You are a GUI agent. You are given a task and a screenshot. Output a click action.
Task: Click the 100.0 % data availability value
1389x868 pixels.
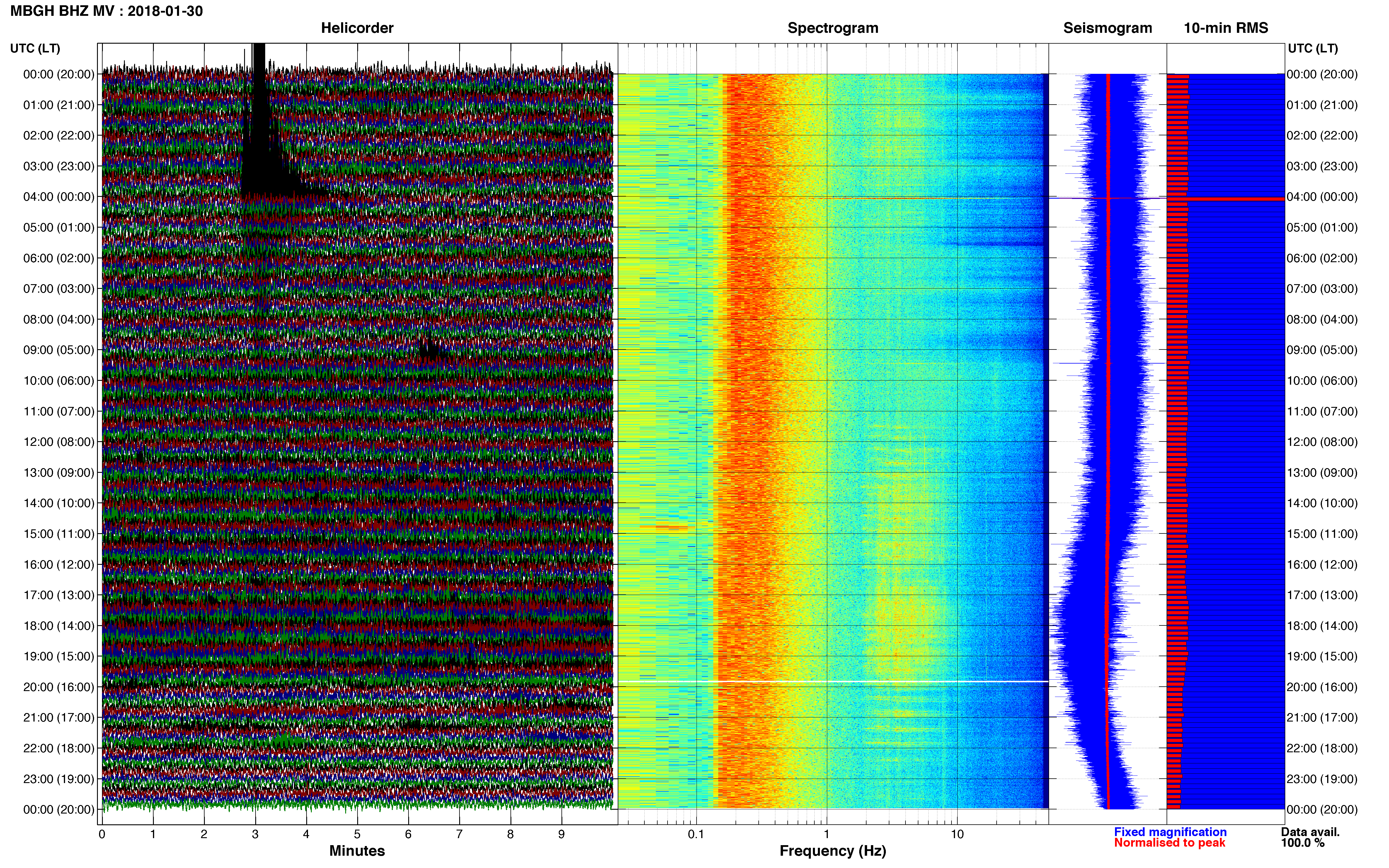1302,843
